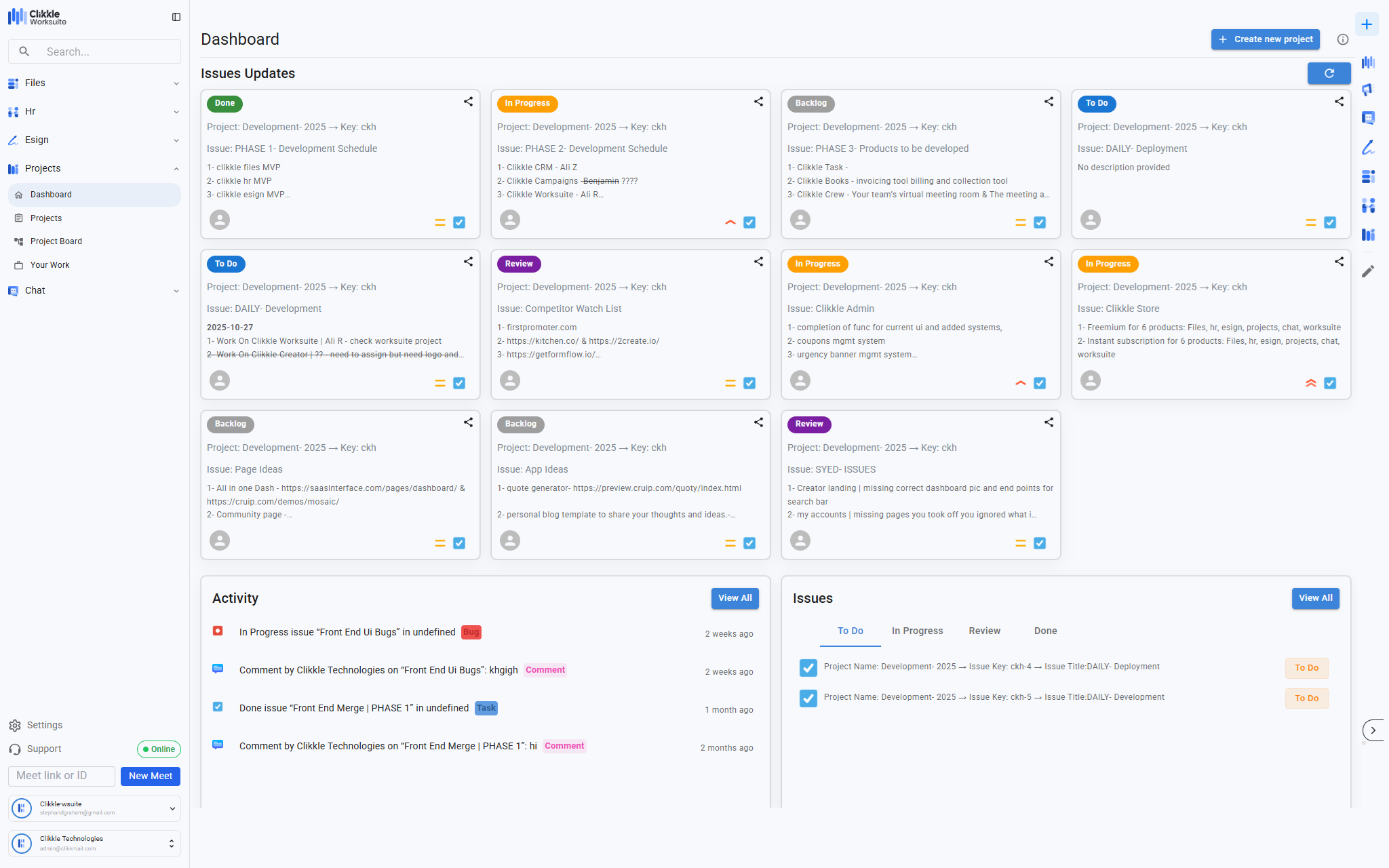
Task: Click the blue plus icon at top right
Action: [x=1367, y=24]
